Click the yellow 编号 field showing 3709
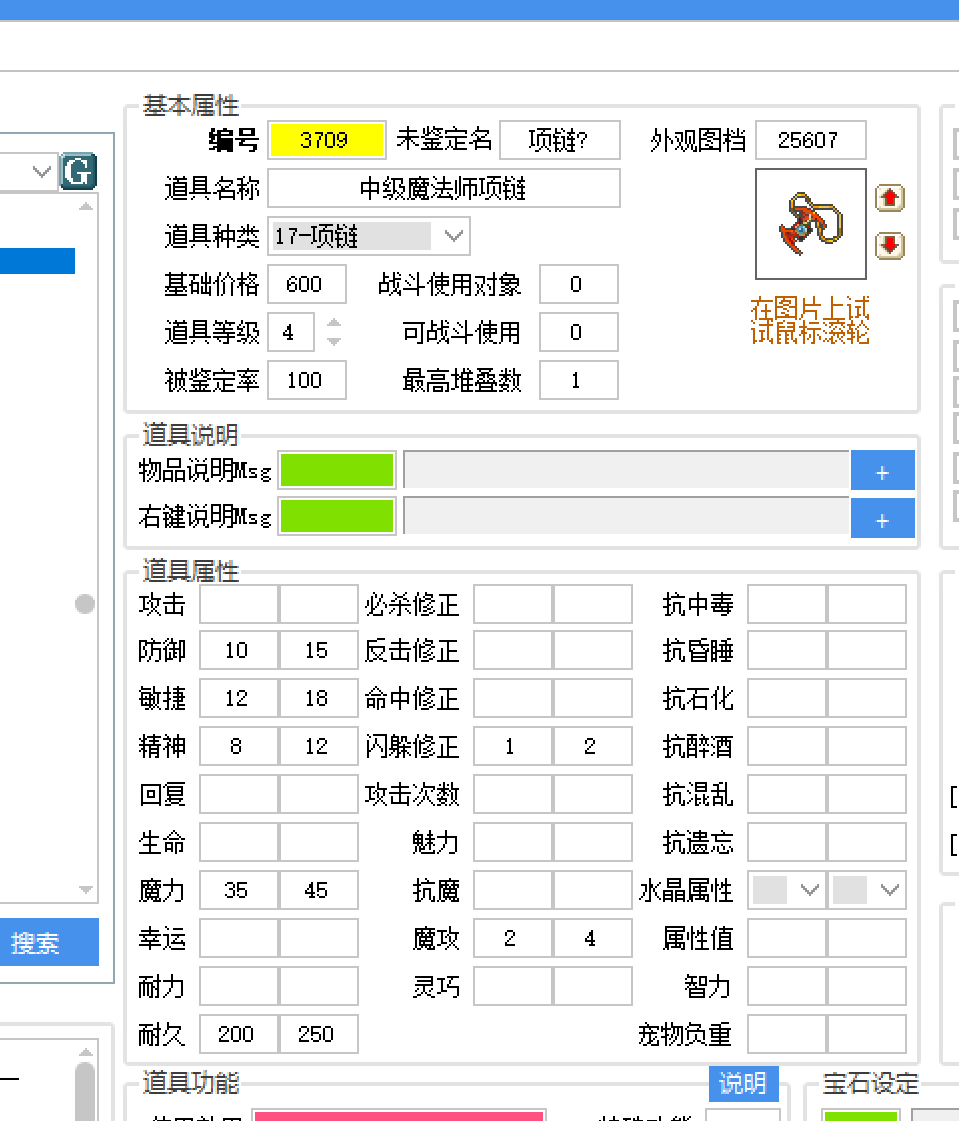 click(327, 140)
